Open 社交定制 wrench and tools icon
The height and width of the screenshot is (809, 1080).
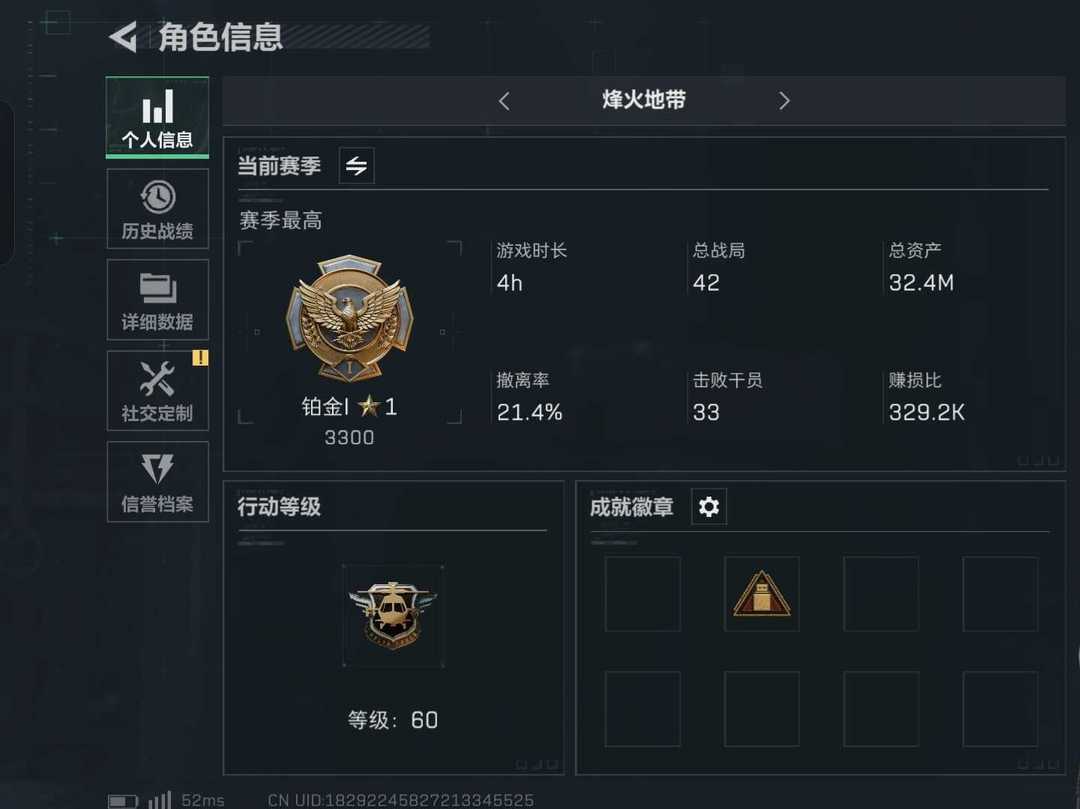(157, 379)
